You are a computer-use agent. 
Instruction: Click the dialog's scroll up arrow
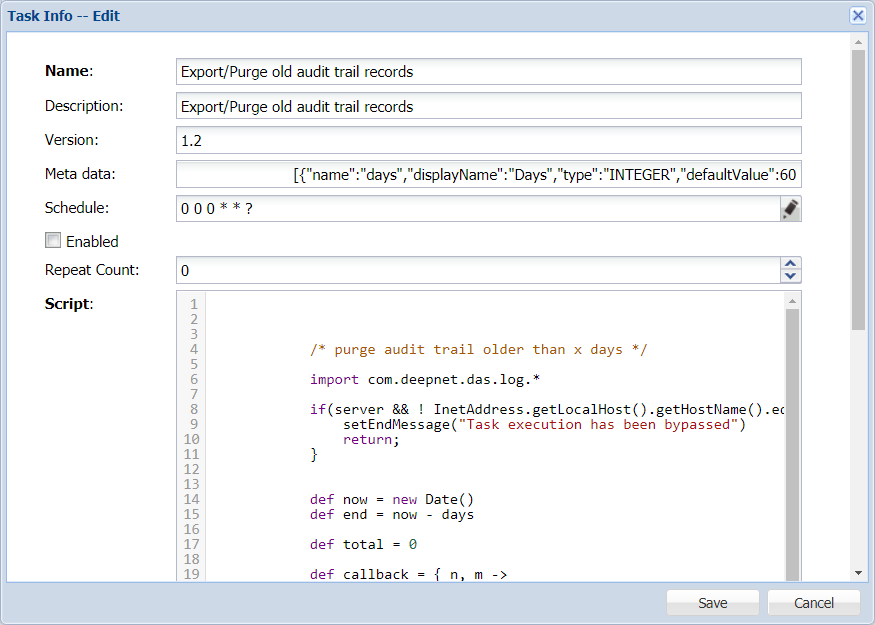tap(858, 42)
